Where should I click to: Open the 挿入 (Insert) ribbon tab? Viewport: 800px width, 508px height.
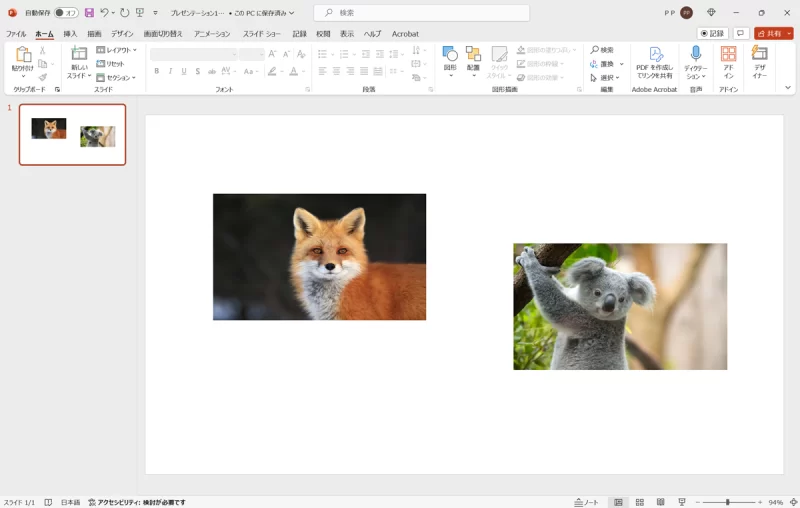pyautogui.click(x=70, y=34)
